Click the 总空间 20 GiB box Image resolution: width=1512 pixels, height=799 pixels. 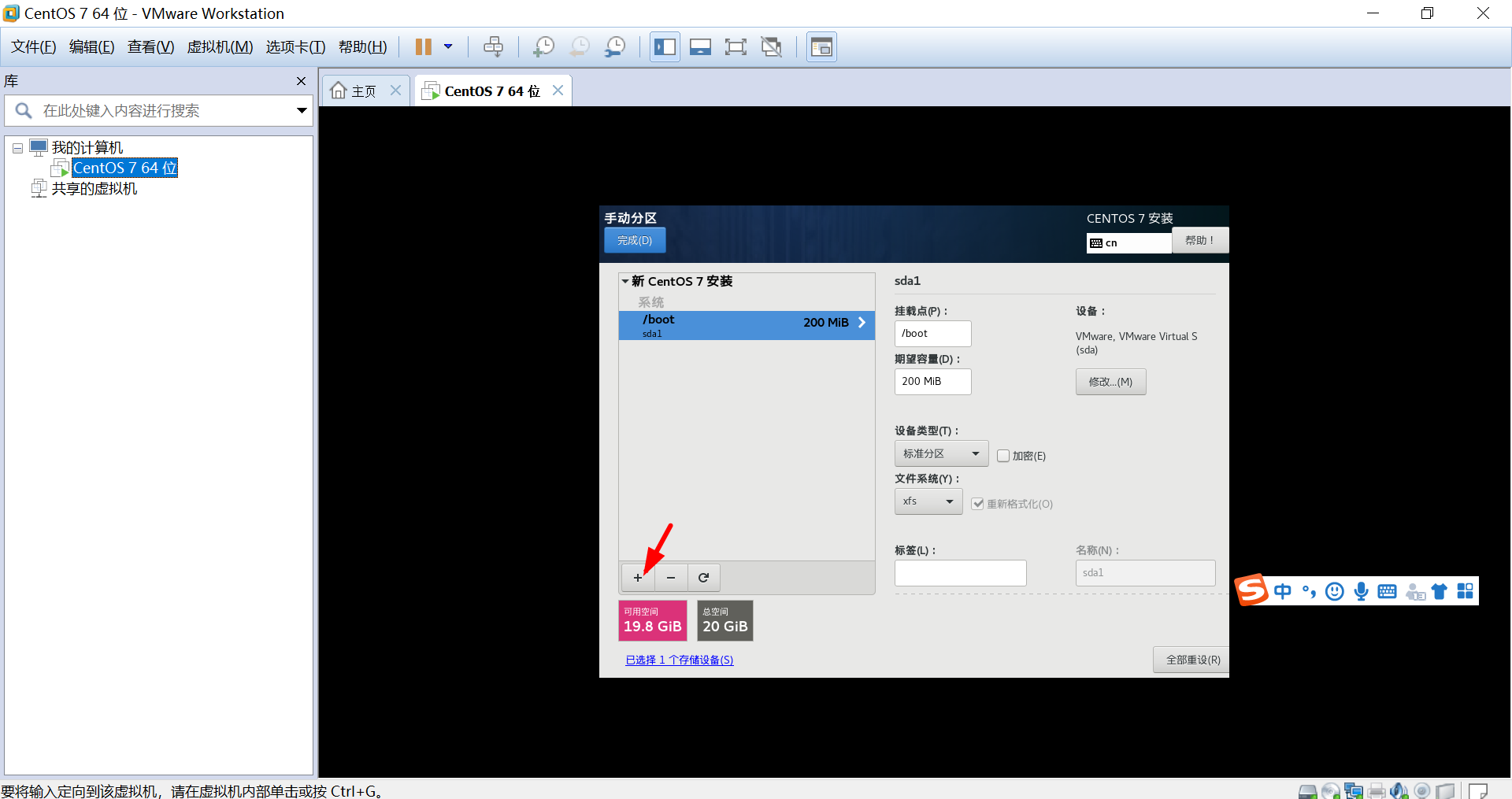click(724, 620)
